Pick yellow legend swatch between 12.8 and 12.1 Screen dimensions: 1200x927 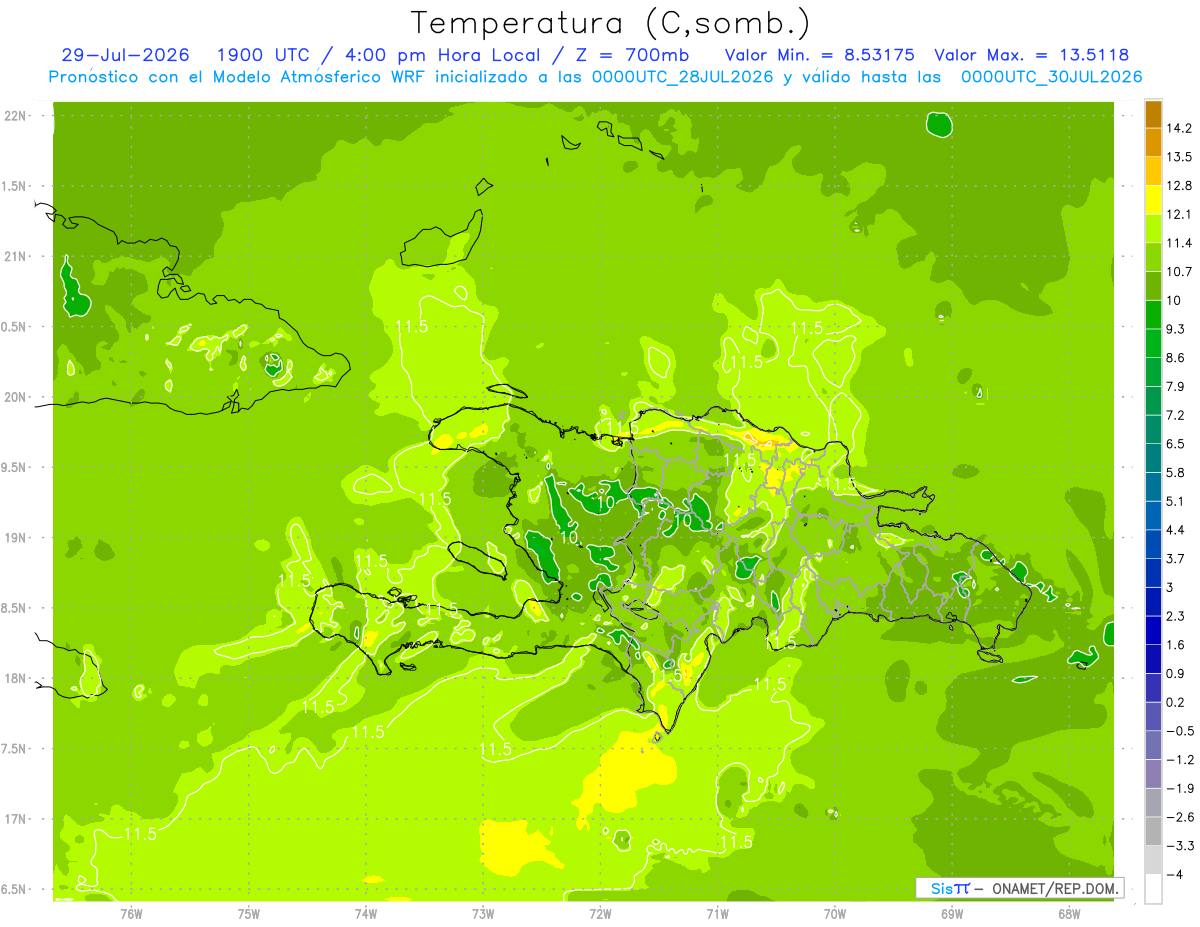tap(1153, 200)
